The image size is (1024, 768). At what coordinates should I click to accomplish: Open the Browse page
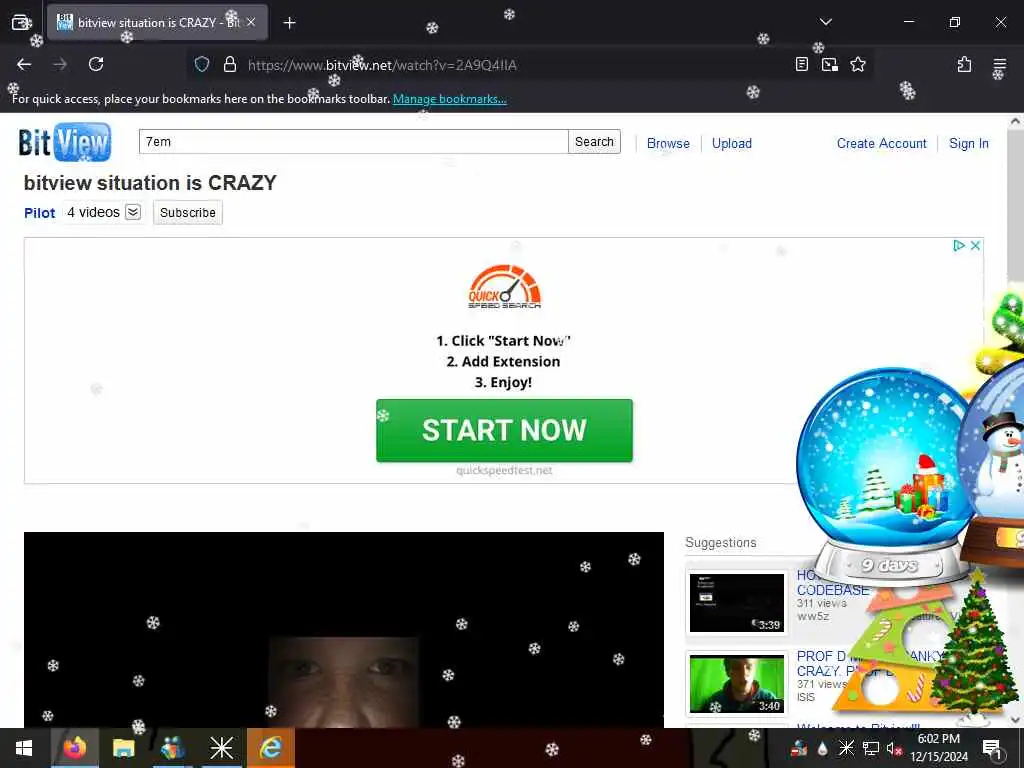(x=668, y=143)
